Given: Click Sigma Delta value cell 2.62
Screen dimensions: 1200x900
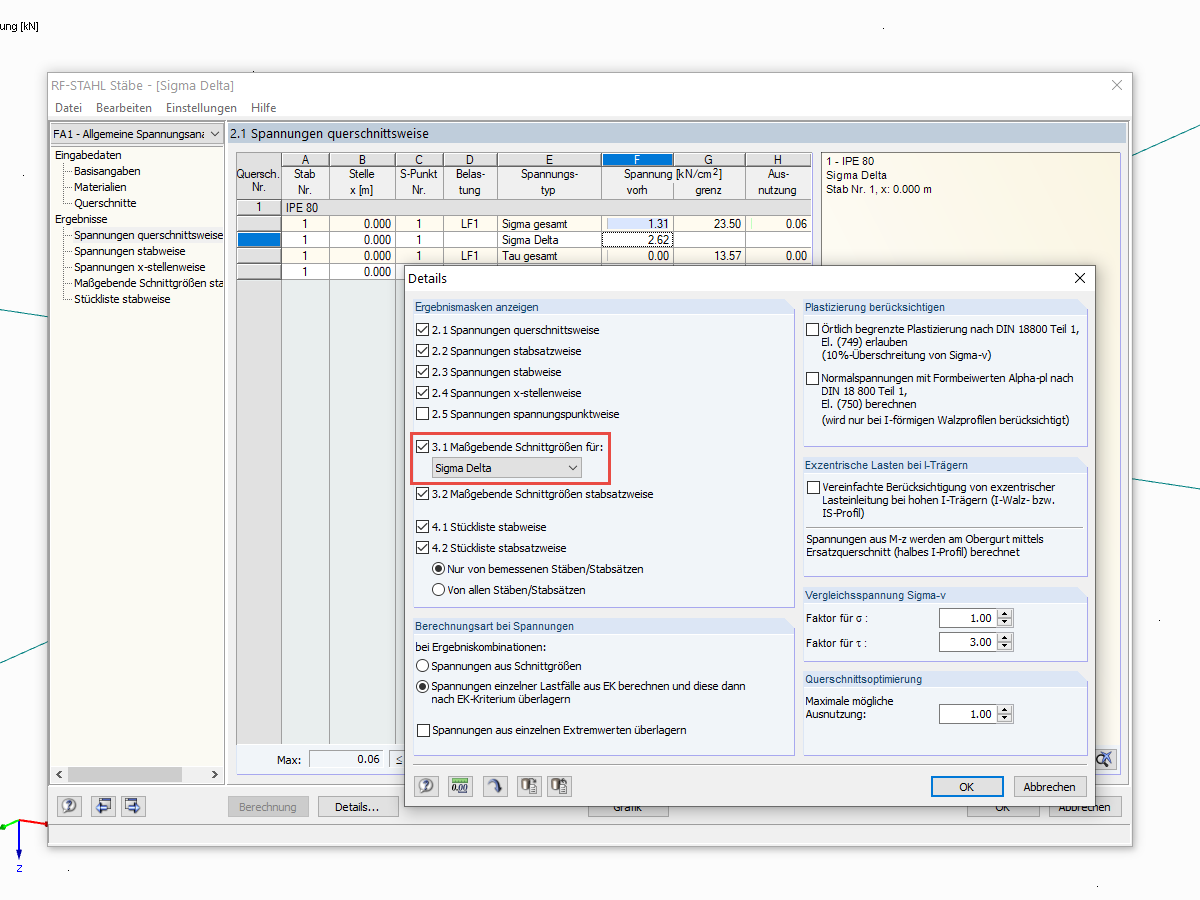Looking at the screenshot, I should click(637, 240).
